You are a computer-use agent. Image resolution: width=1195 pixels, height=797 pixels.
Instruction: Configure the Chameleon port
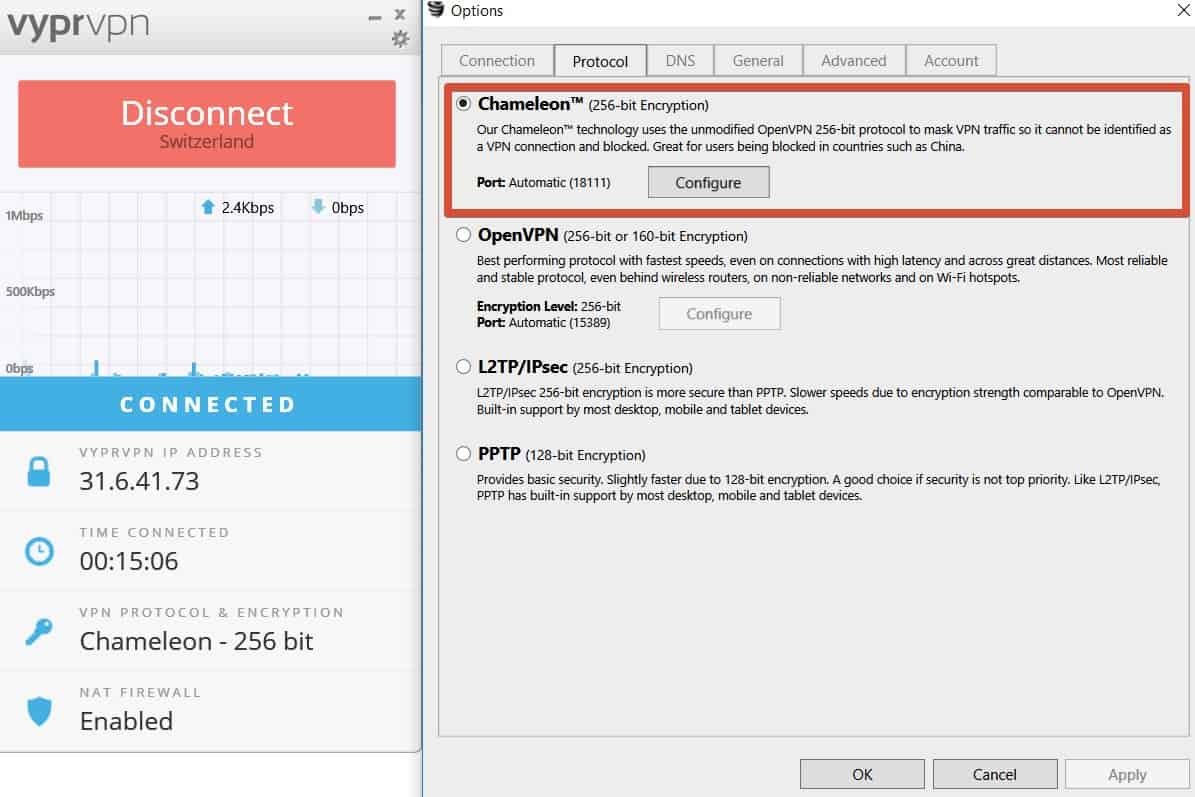click(708, 182)
